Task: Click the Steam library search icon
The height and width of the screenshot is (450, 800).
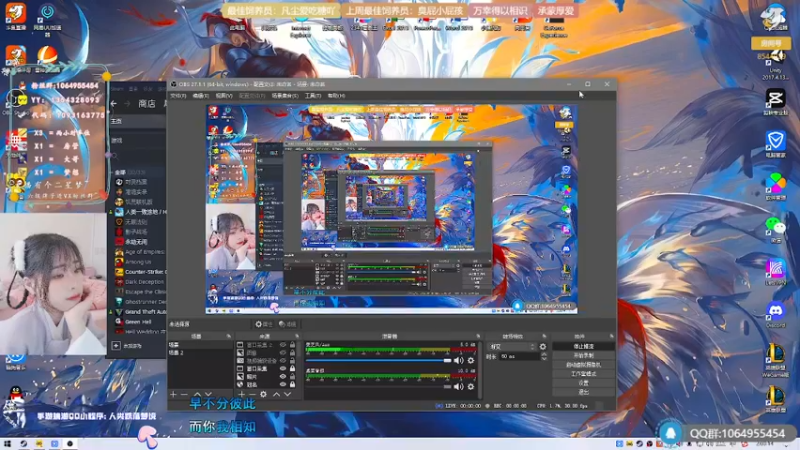Action: point(115,156)
